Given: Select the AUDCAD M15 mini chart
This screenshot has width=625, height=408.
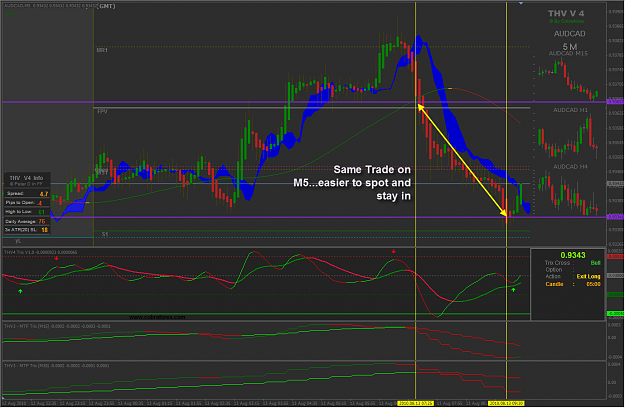Looking at the screenshot, I should coord(567,76).
